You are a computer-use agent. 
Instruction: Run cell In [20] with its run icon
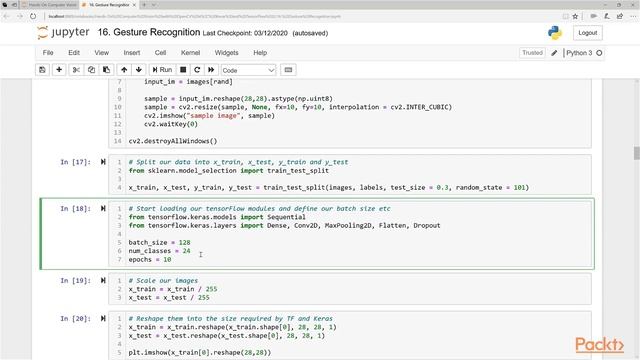(x=103, y=318)
